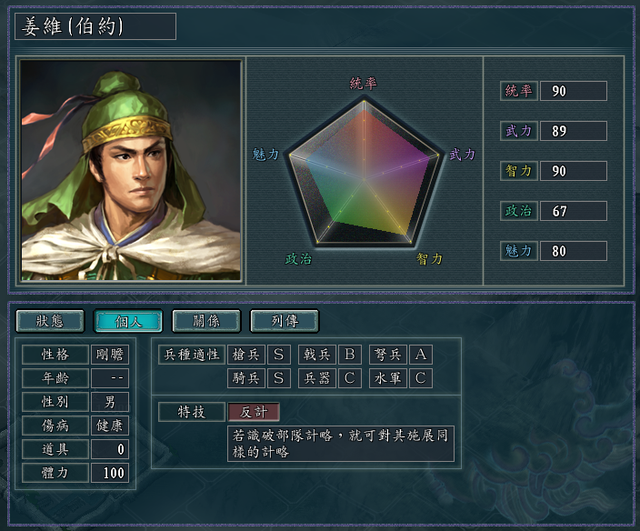
Task: Click the 騎兵 troop type cell
Action: (245, 378)
